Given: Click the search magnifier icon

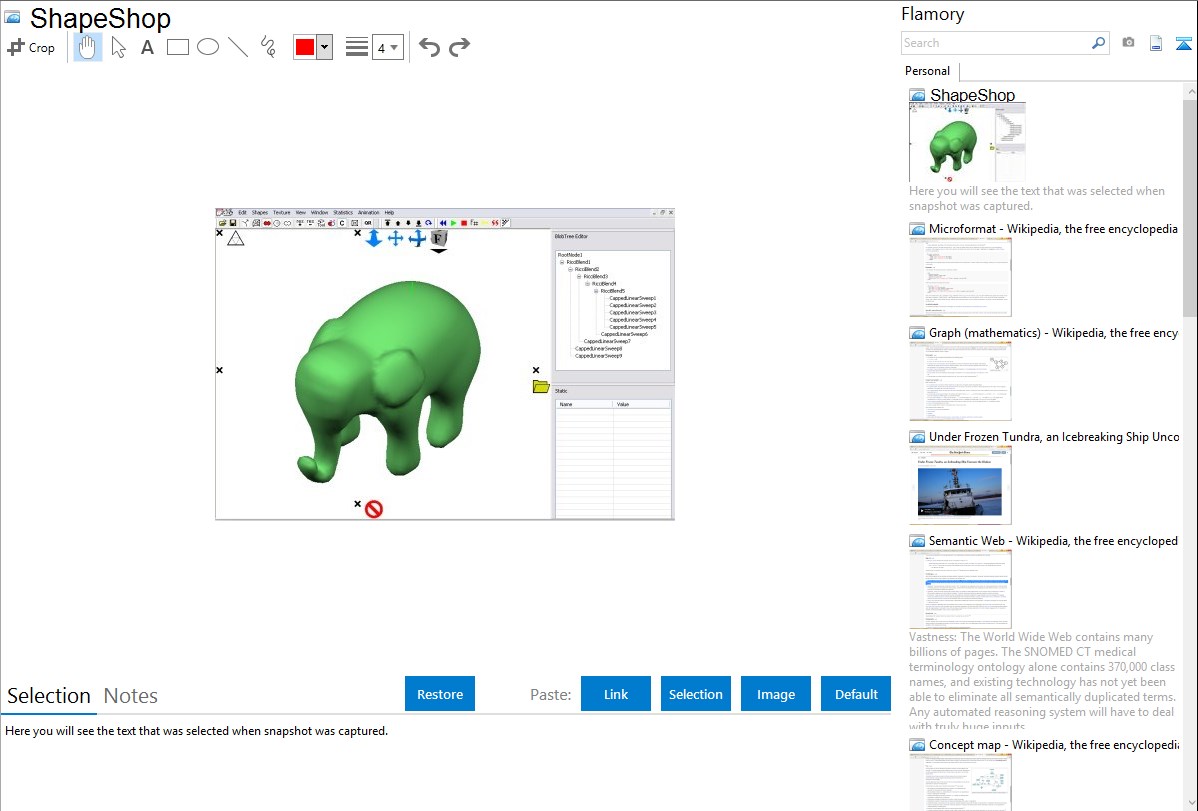Looking at the screenshot, I should (1099, 43).
